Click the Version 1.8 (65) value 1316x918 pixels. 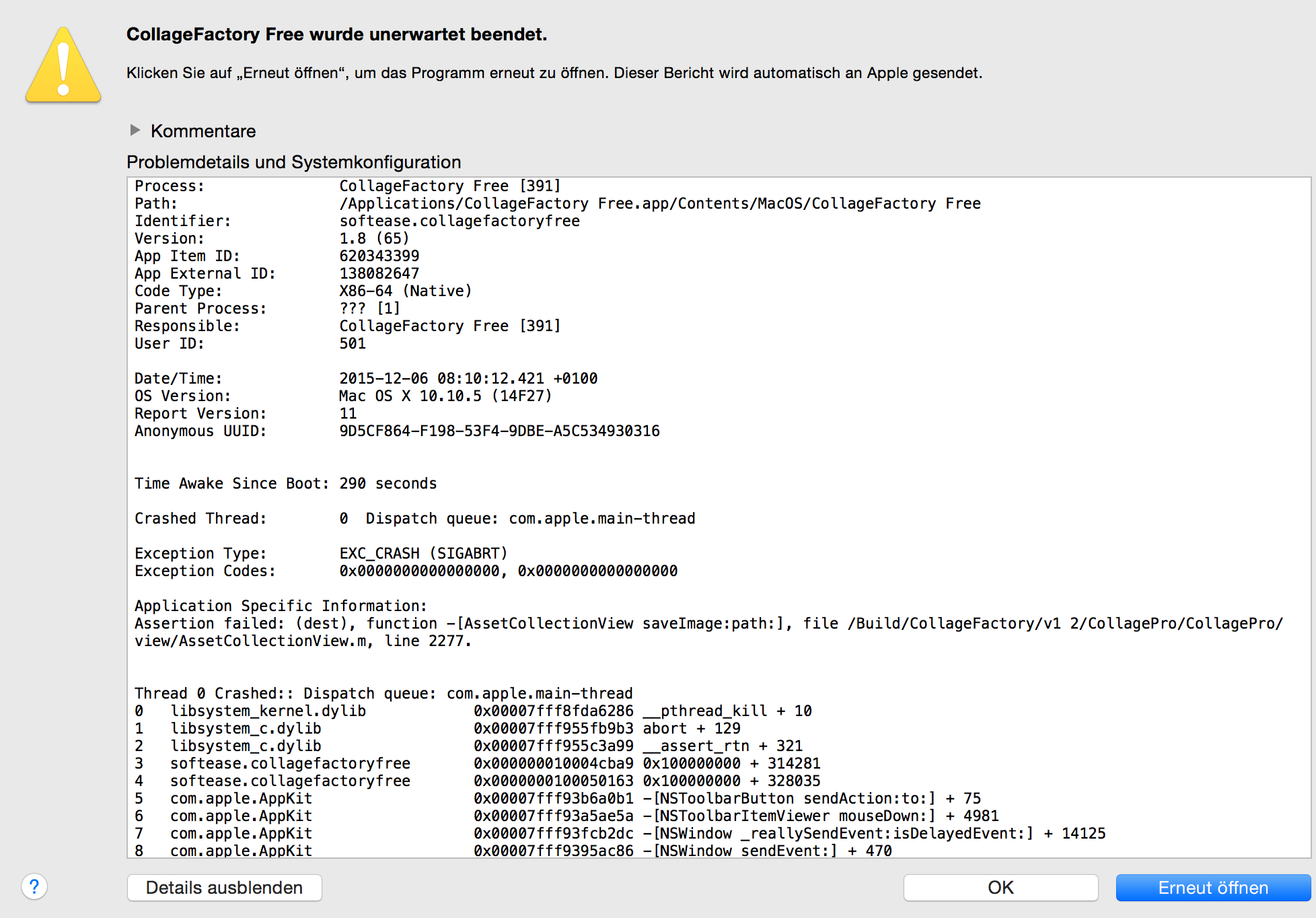pos(374,238)
